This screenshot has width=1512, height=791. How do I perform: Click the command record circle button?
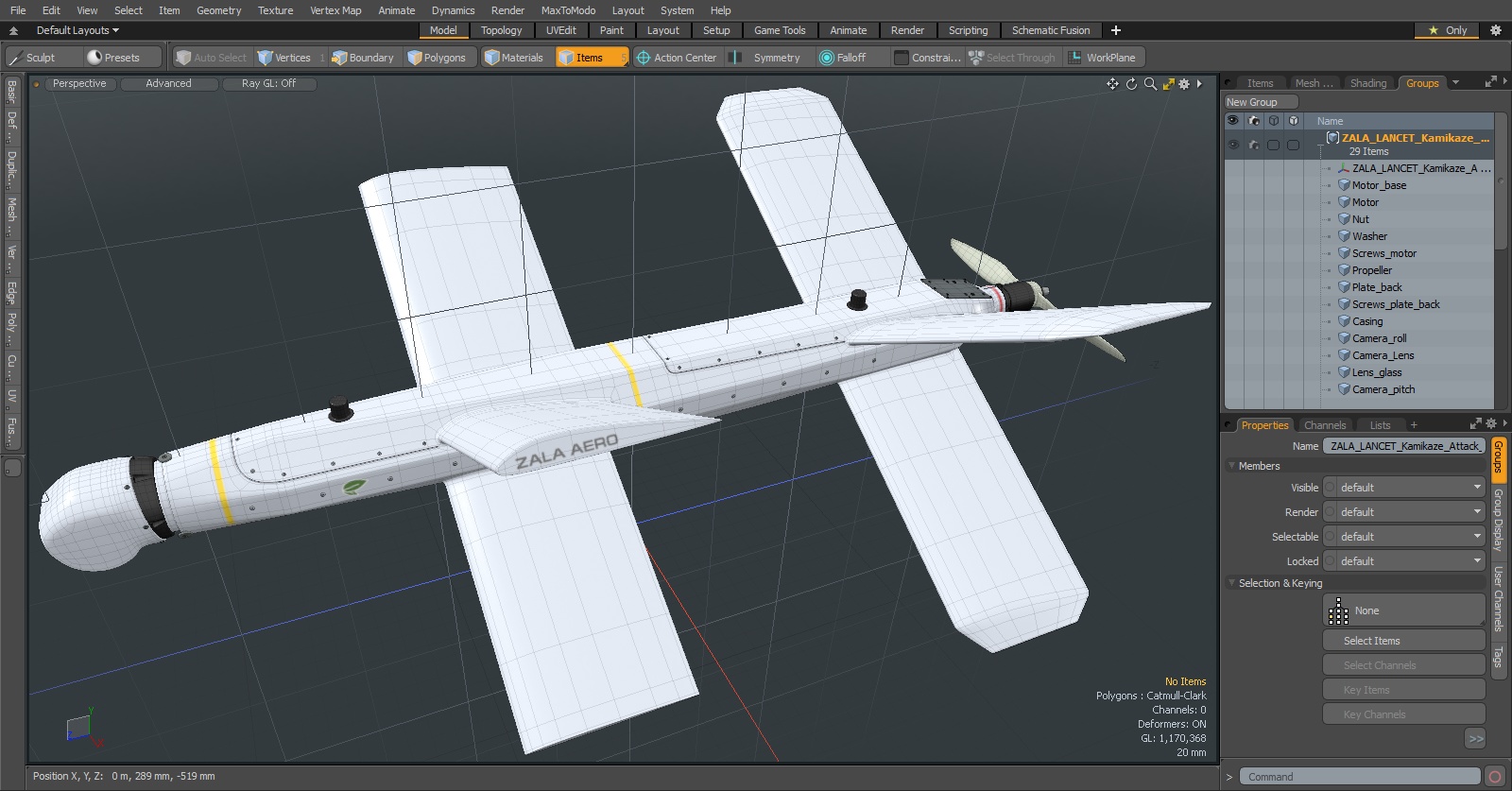click(x=1495, y=777)
